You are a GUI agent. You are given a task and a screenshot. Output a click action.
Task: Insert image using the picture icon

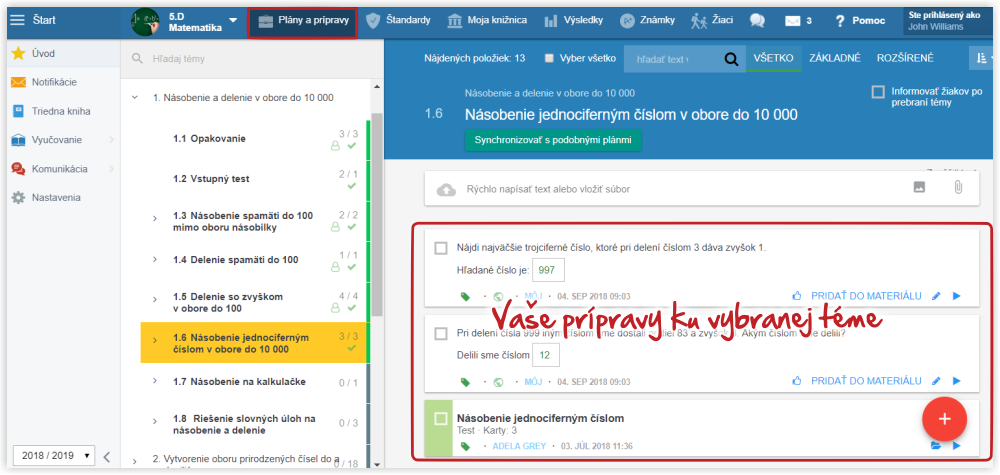(x=919, y=187)
